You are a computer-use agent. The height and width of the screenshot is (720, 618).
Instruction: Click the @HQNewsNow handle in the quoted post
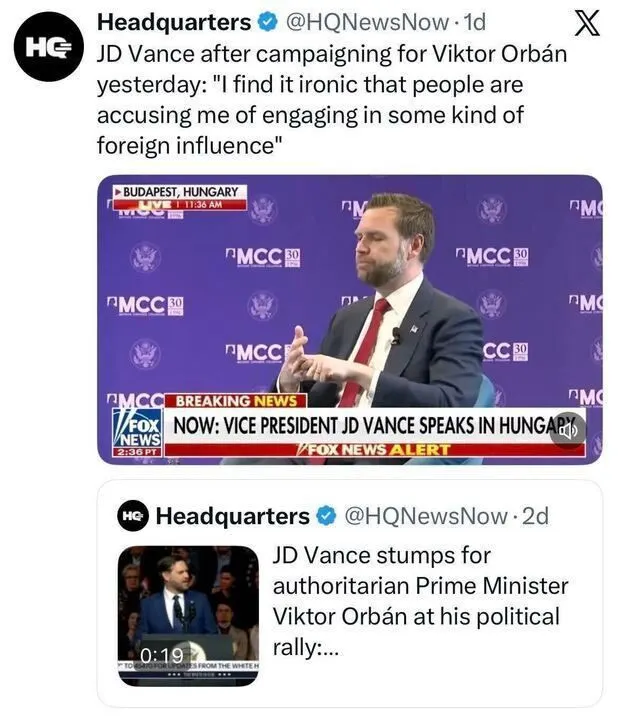(427, 516)
